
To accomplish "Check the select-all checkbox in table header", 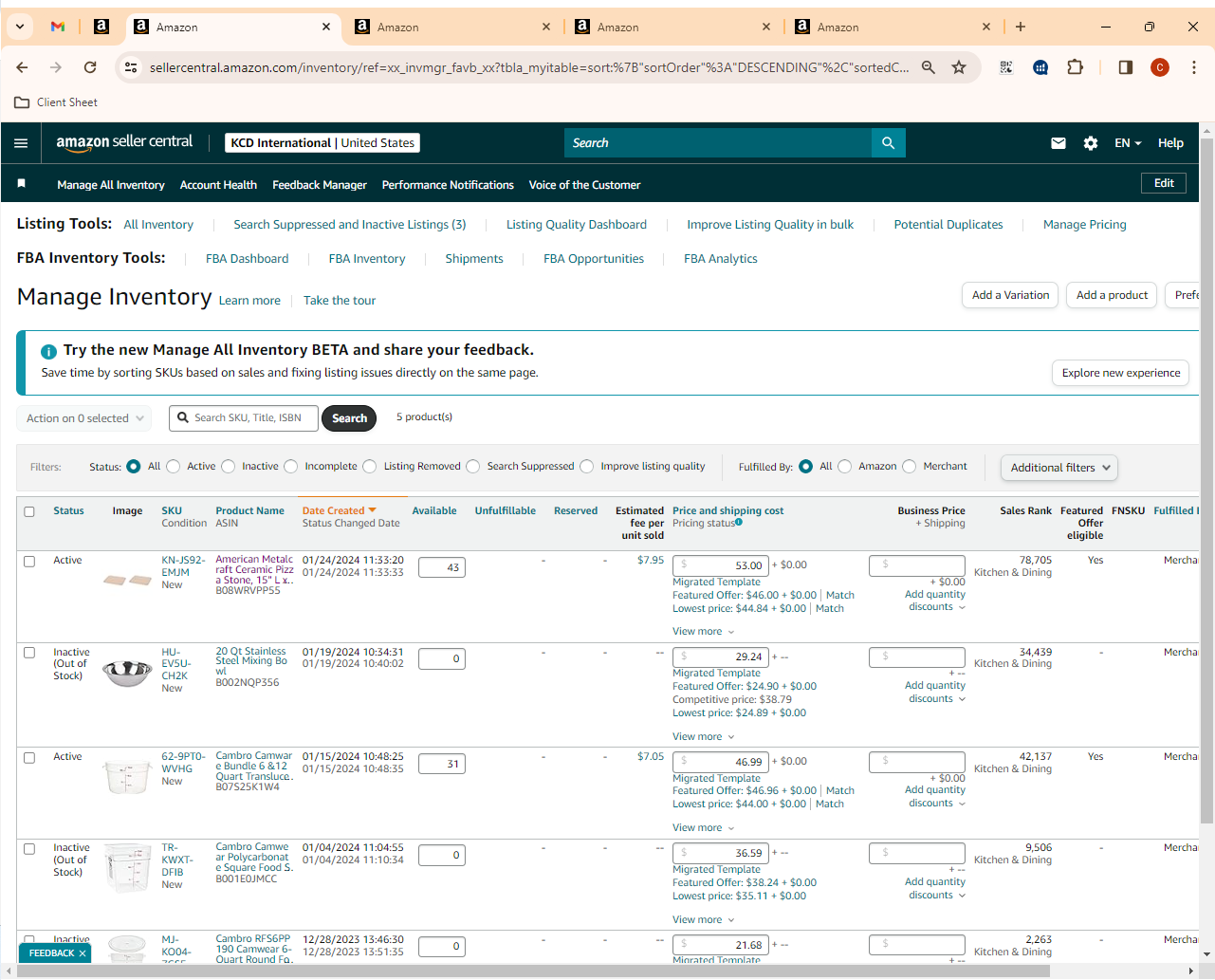I will [29, 512].
